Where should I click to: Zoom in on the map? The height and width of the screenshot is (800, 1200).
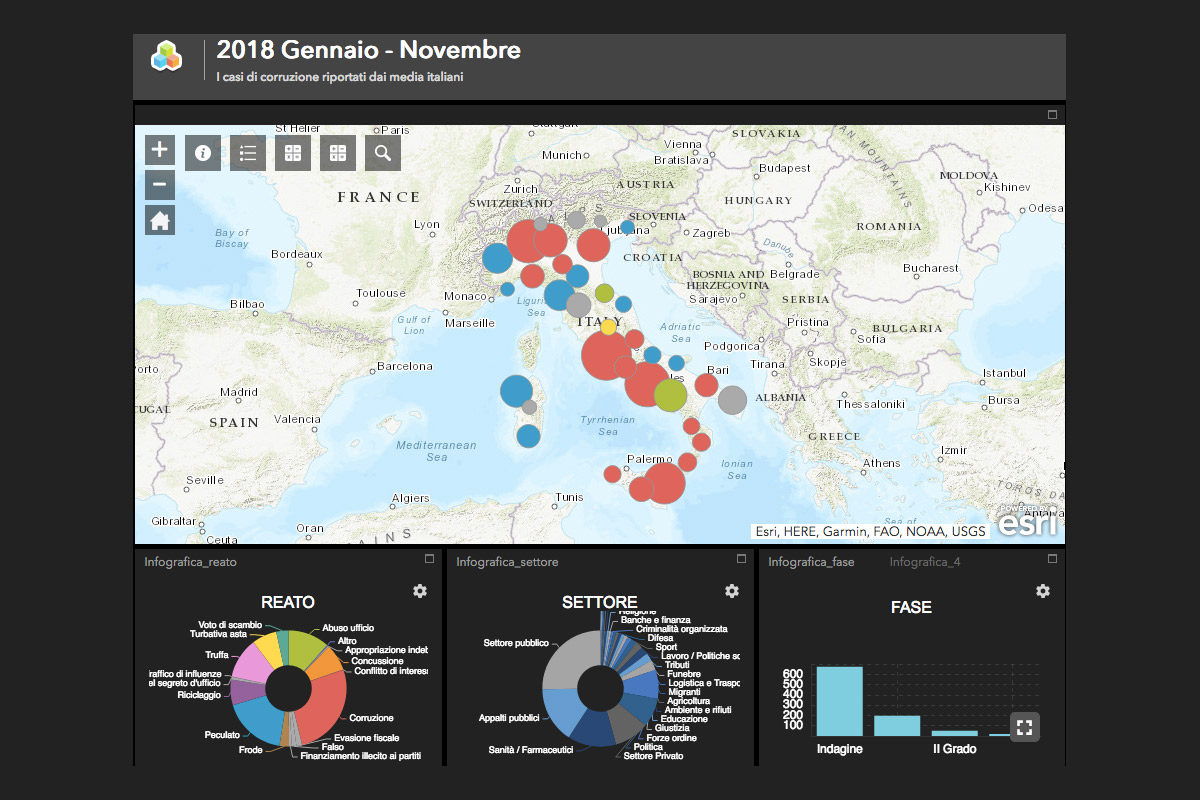160,151
